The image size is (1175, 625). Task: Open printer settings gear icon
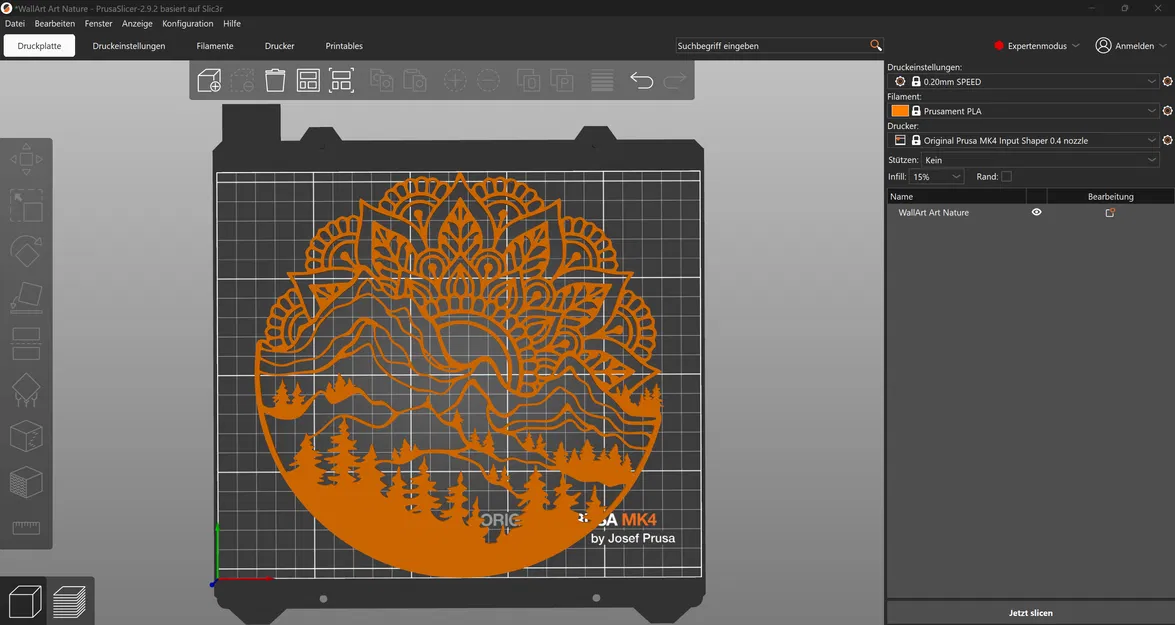coord(1167,139)
